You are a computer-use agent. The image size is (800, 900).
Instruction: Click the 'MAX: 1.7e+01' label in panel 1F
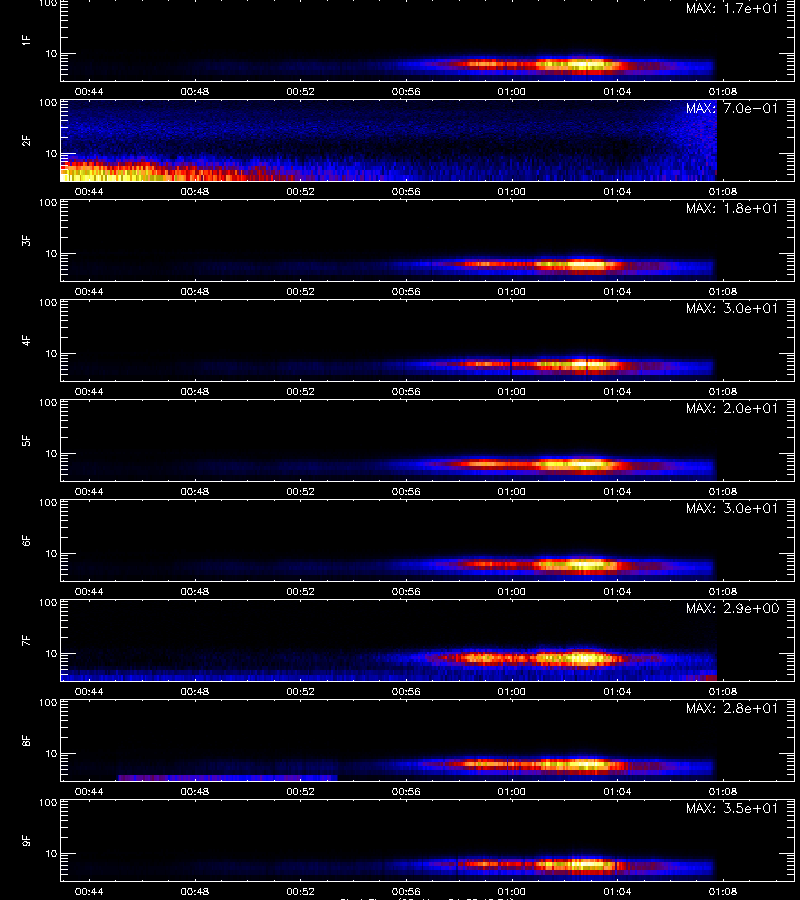(x=732, y=9)
